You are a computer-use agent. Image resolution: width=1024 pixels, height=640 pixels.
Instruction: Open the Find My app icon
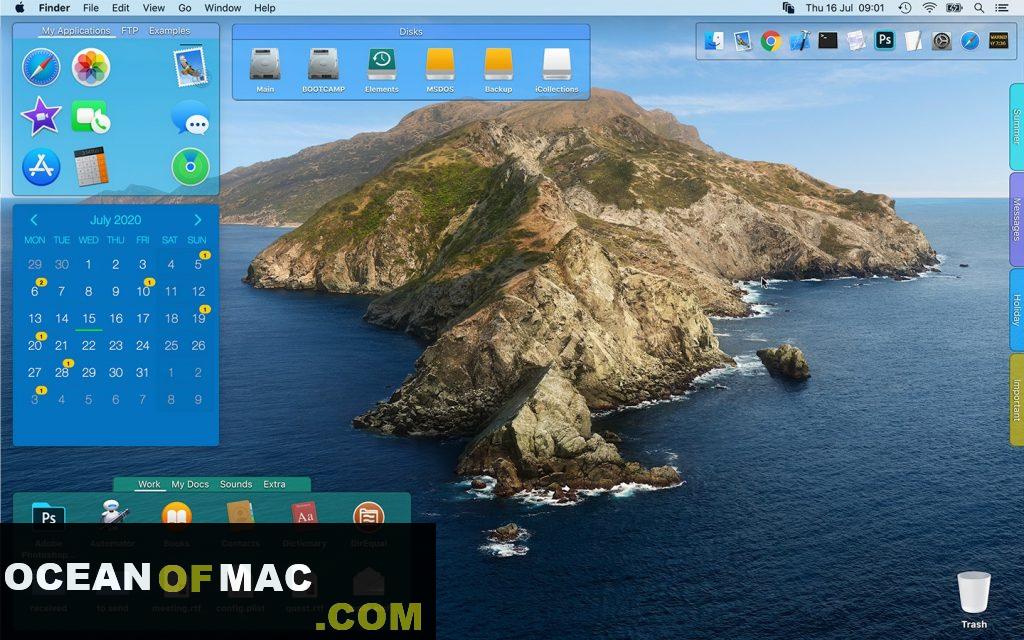pos(191,167)
